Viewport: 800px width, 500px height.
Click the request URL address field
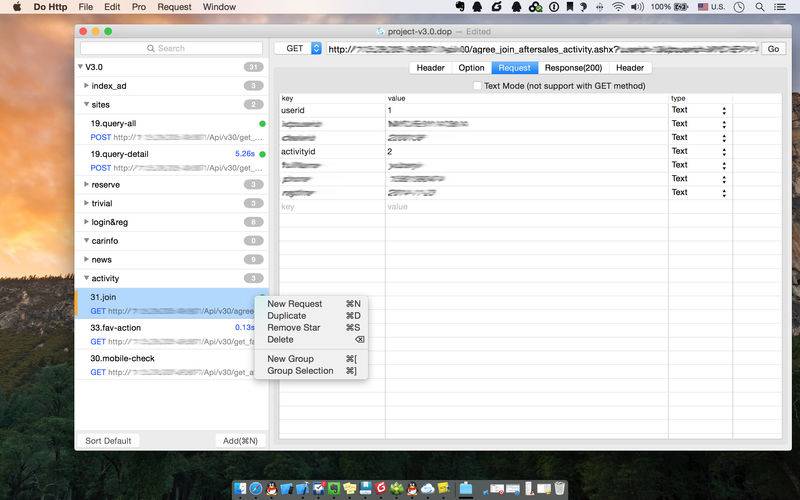[542, 49]
